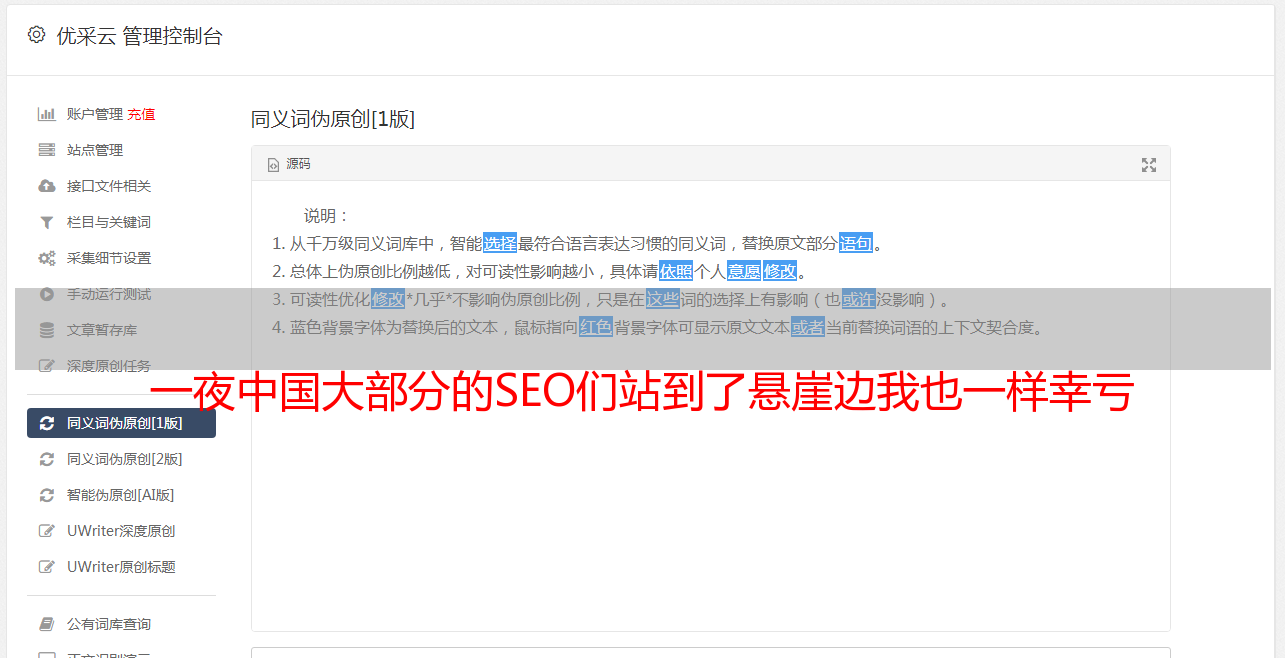Go to UWriter原创标题 page
The image size is (1285, 658).
[121, 567]
